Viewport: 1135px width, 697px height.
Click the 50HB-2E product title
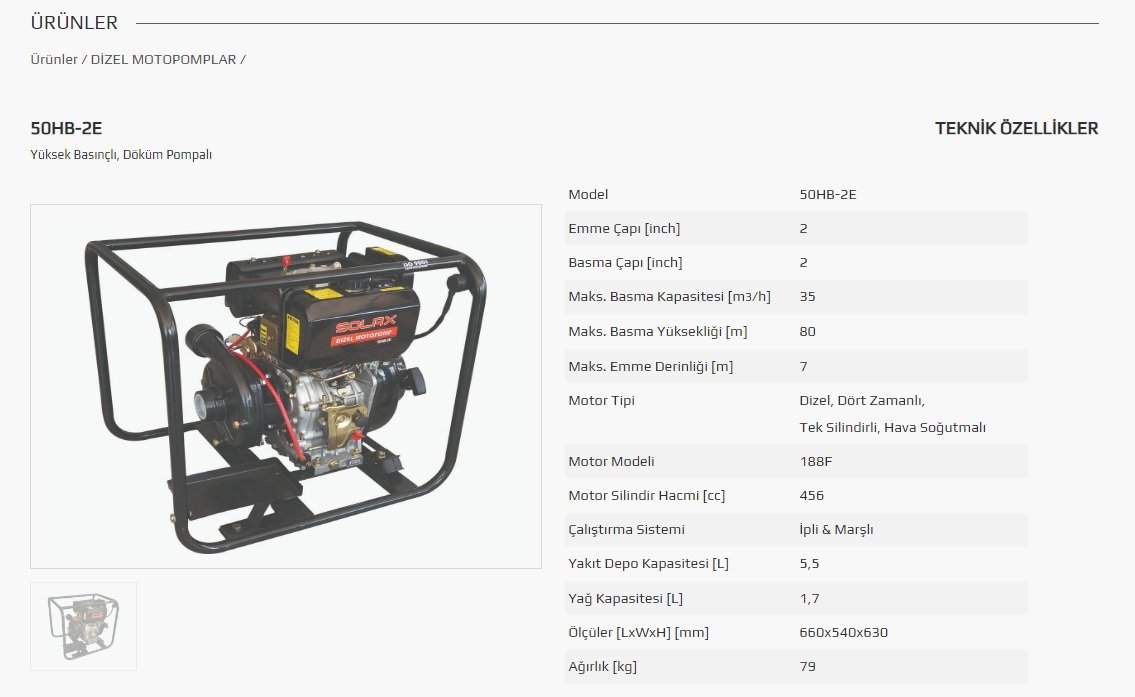click(66, 128)
